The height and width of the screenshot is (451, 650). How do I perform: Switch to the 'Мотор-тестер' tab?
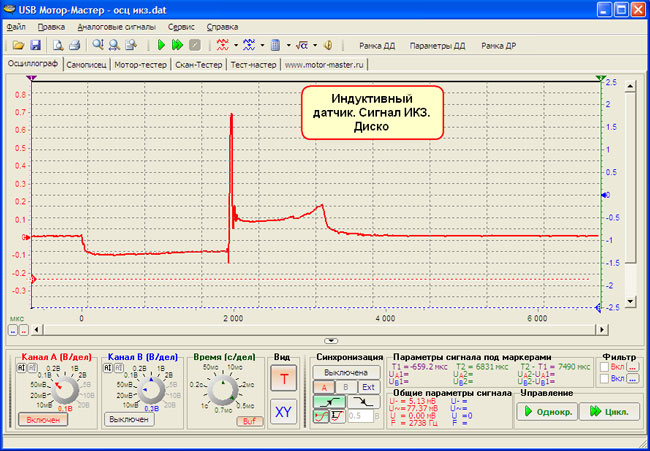pyautogui.click(x=139, y=64)
